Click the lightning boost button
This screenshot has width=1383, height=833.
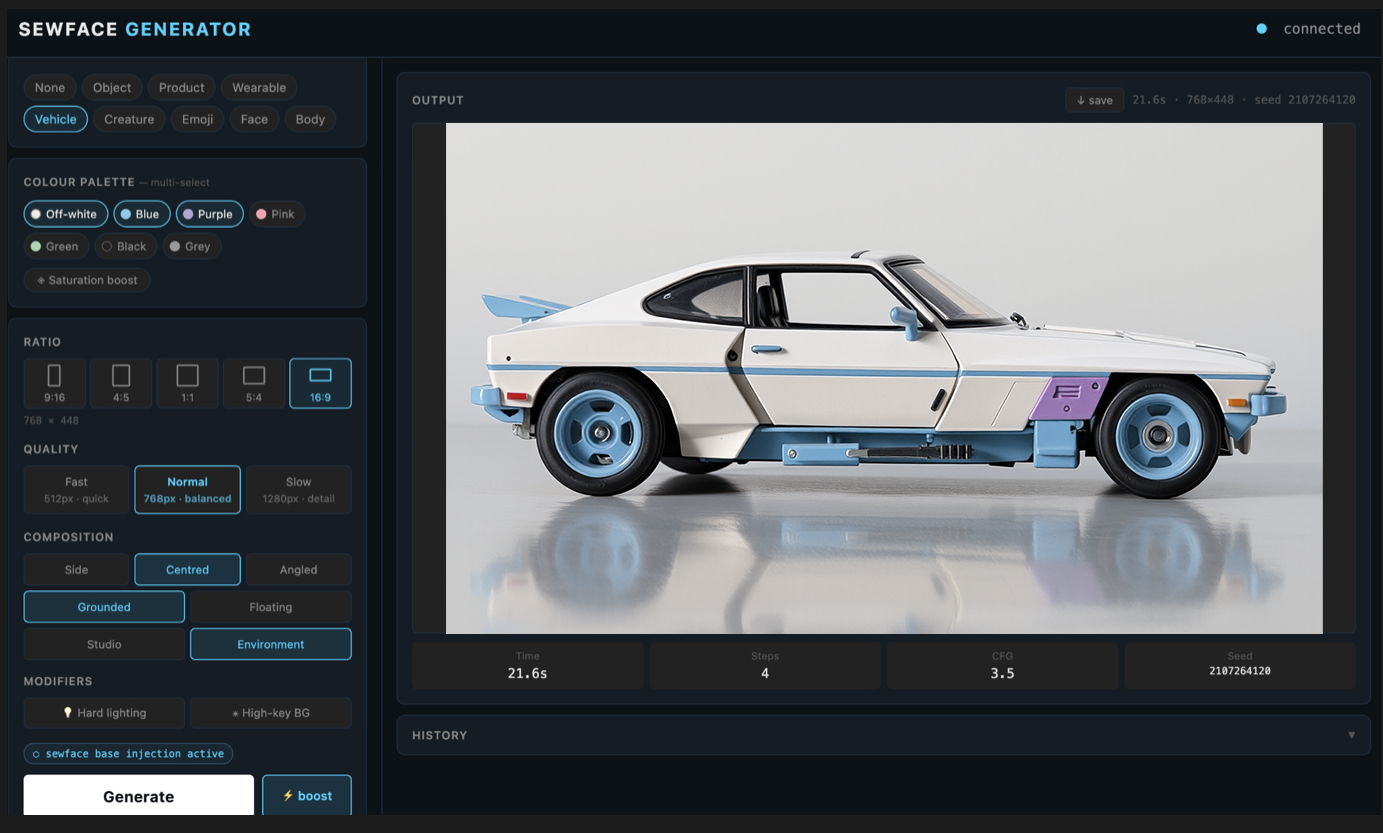307,796
